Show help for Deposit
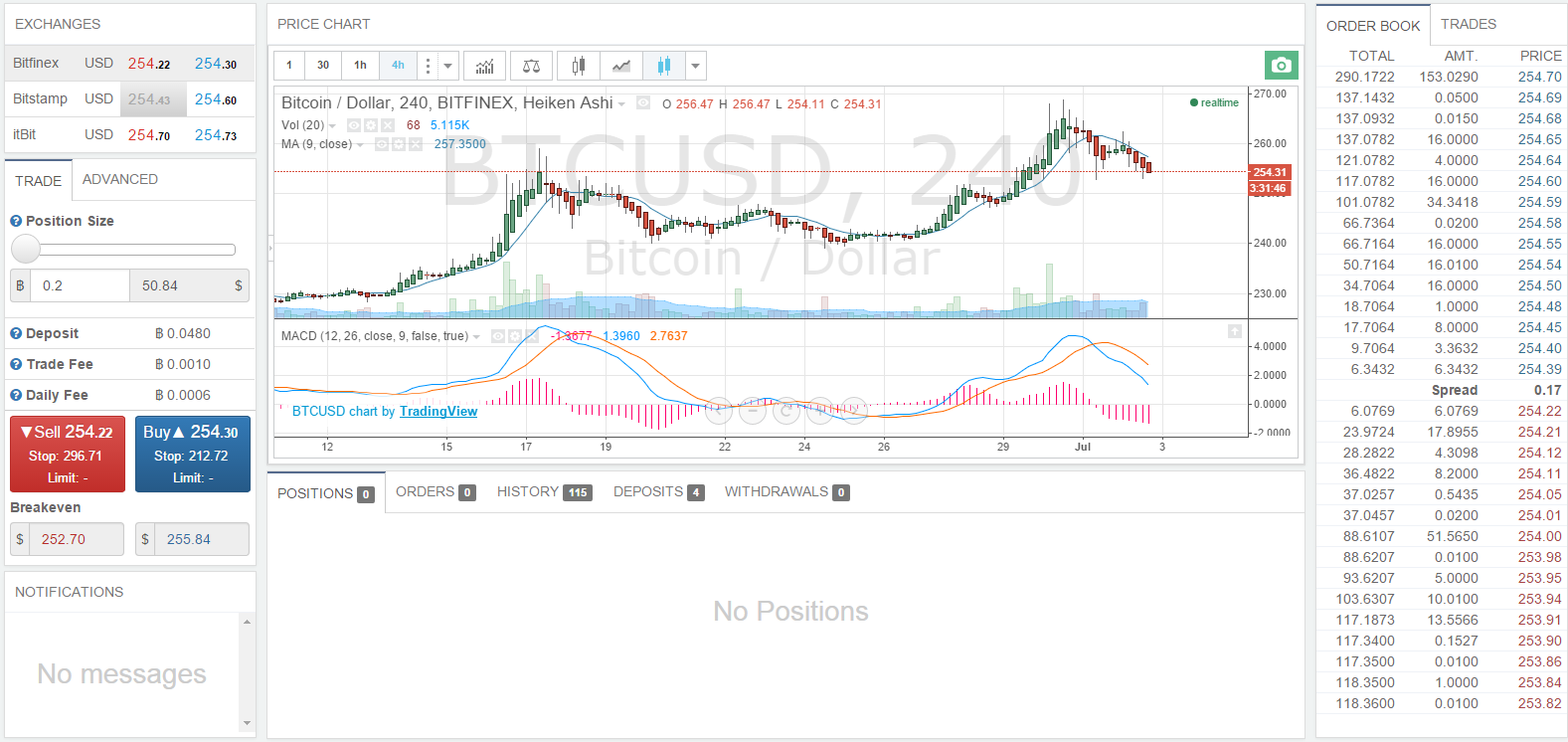This screenshot has height=742, width=1568. tap(16, 333)
